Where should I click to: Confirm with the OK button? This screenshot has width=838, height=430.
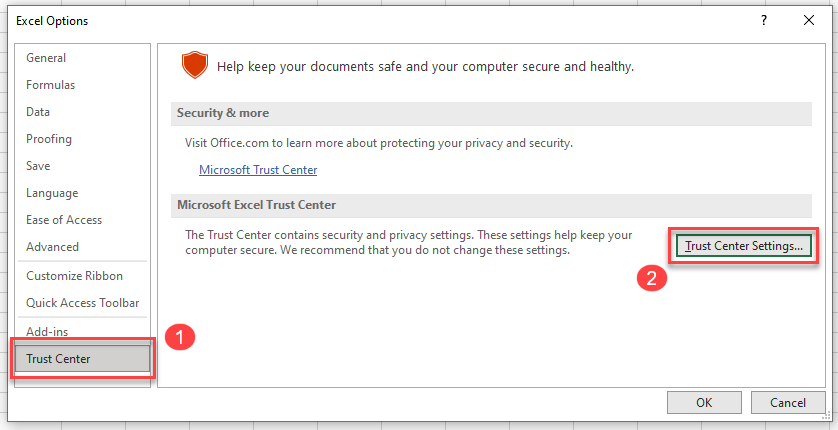pos(703,403)
